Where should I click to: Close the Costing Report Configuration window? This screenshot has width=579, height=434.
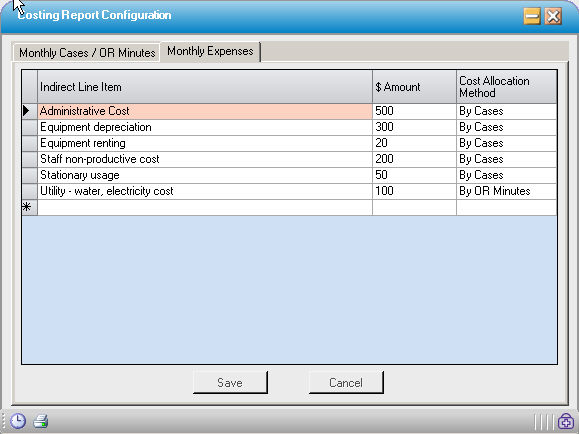[553, 16]
